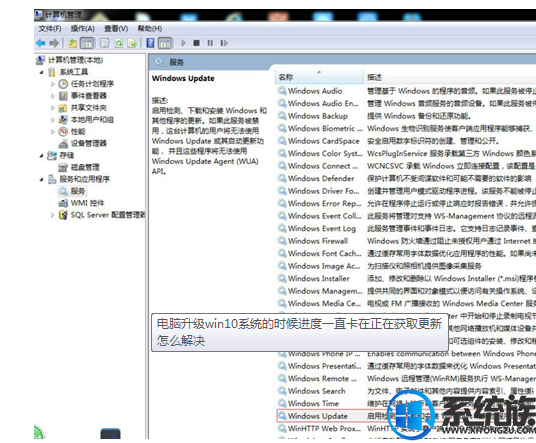Expand the 本地用户和组 node

point(53,120)
